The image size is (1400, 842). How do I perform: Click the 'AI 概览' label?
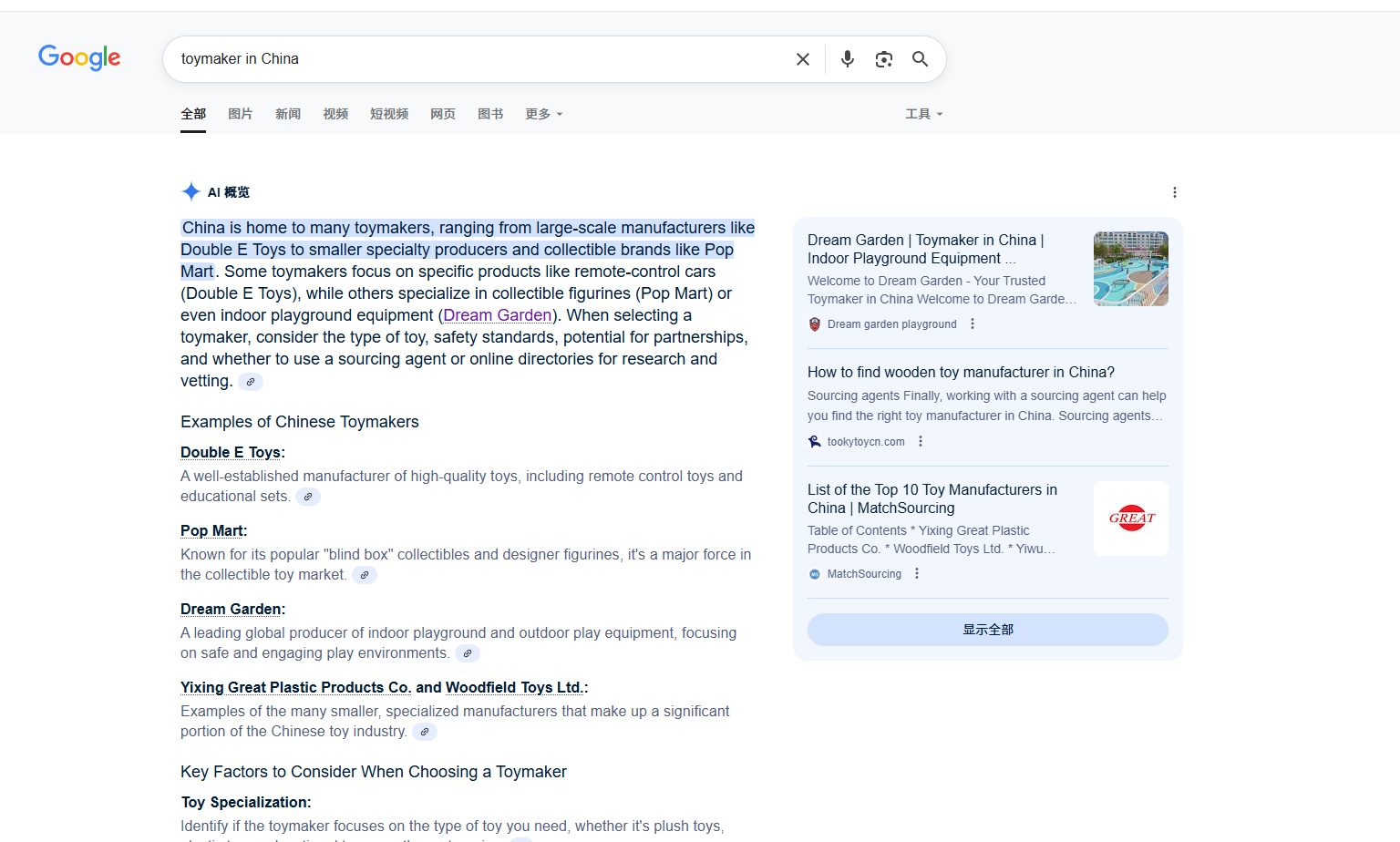[x=229, y=192]
